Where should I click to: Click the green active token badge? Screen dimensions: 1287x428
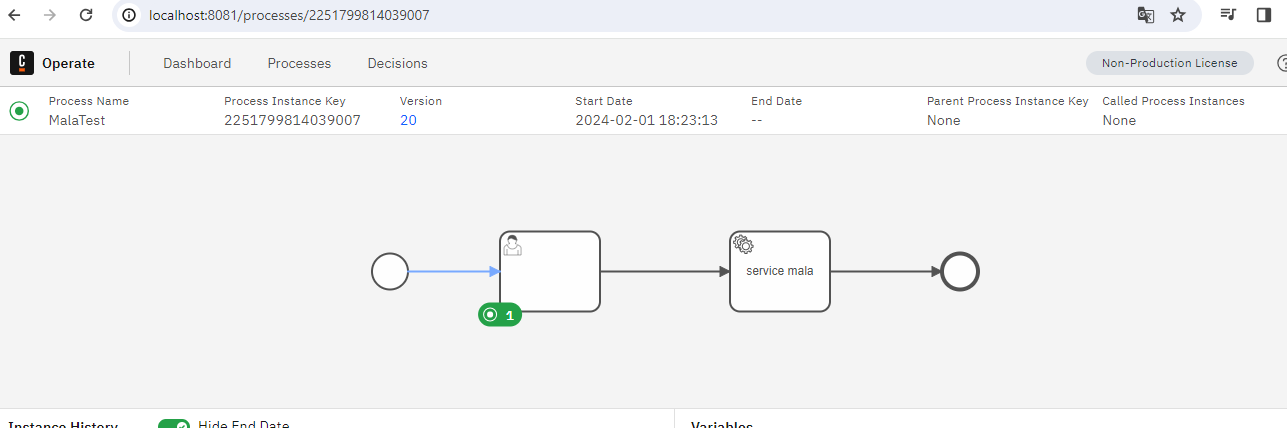pos(500,314)
